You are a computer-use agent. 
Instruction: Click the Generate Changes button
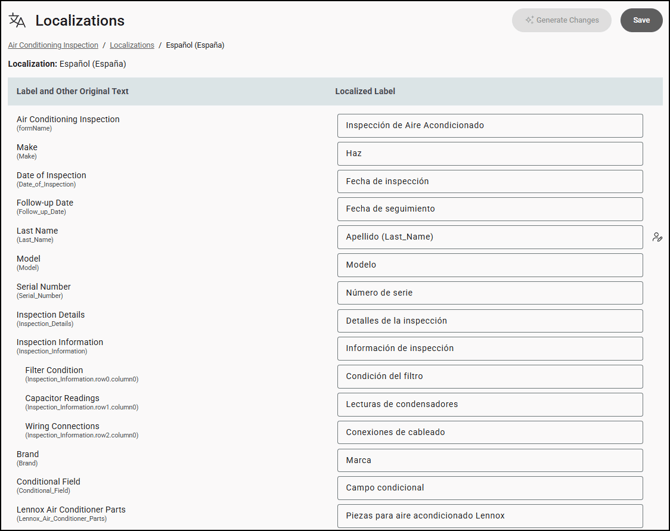click(x=562, y=20)
